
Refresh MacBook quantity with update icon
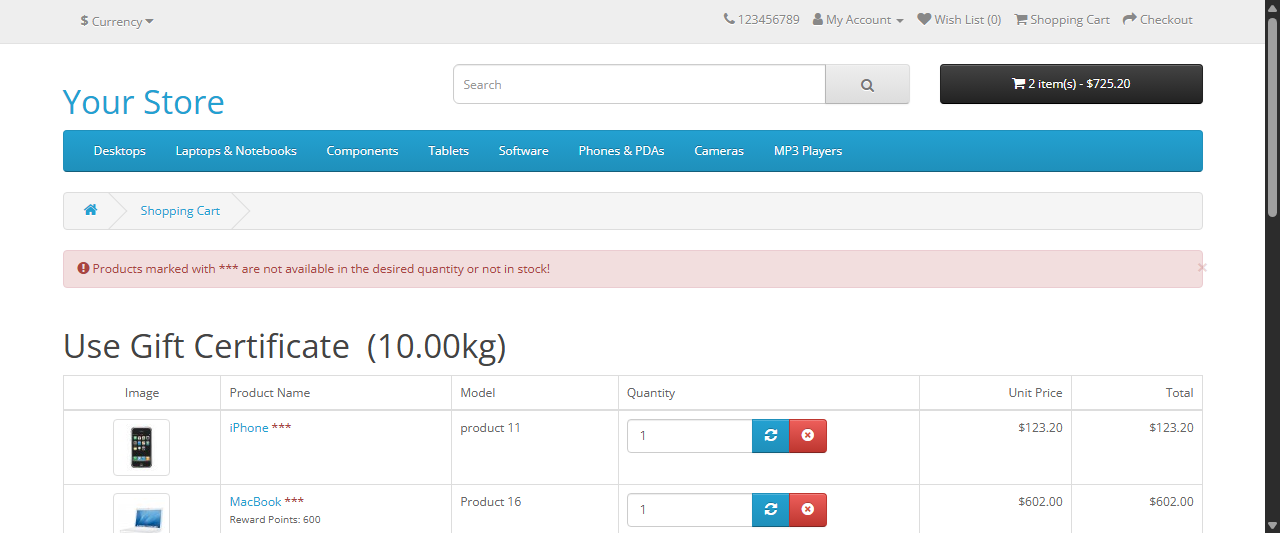point(770,510)
